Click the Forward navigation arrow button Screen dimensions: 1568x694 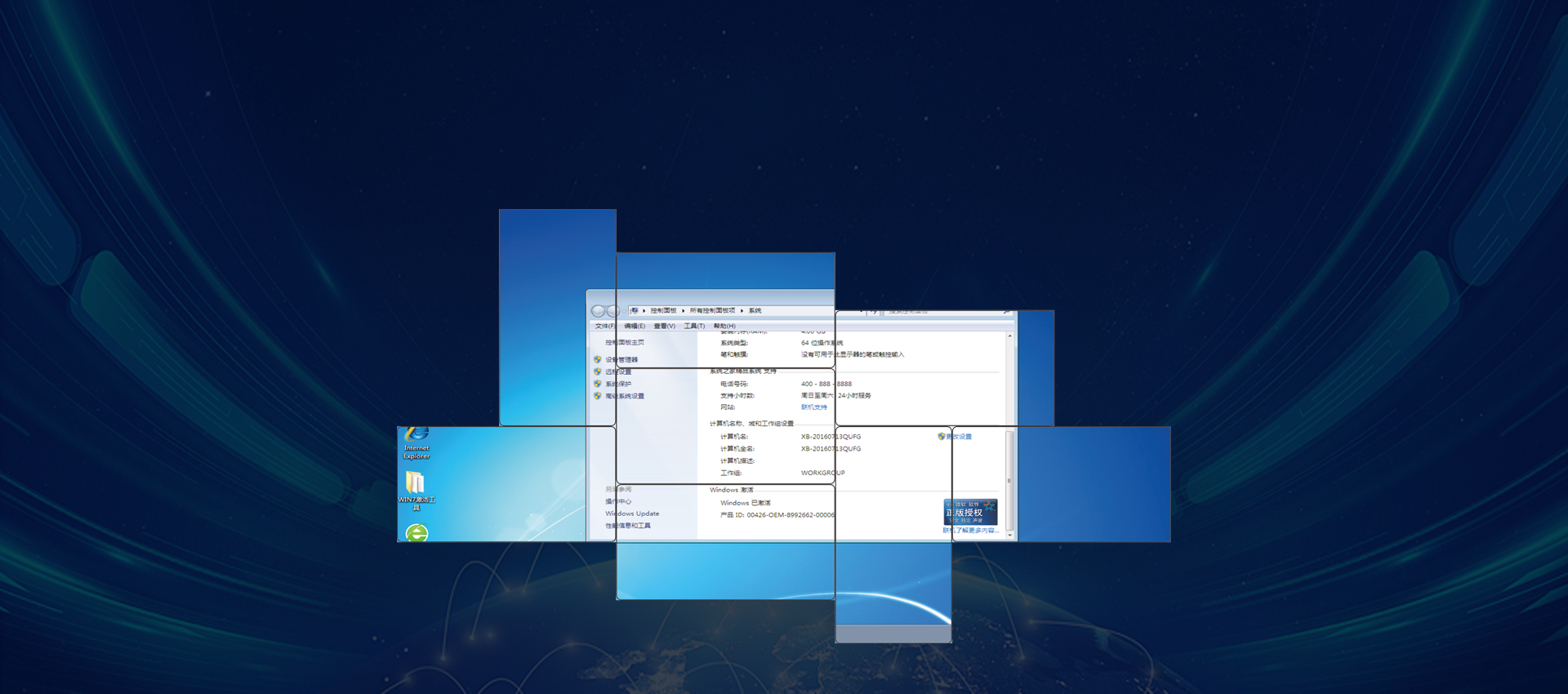(x=613, y=311)
